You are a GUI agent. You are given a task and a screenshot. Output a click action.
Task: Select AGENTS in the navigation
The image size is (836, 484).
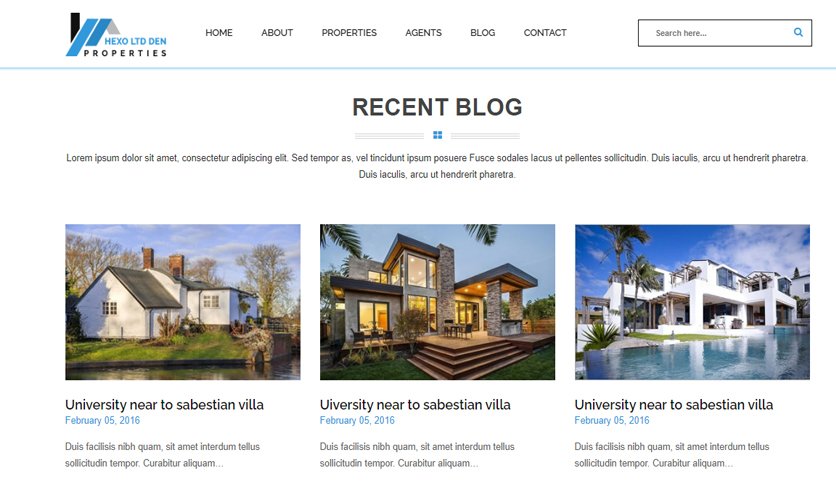tap(423, 33)
